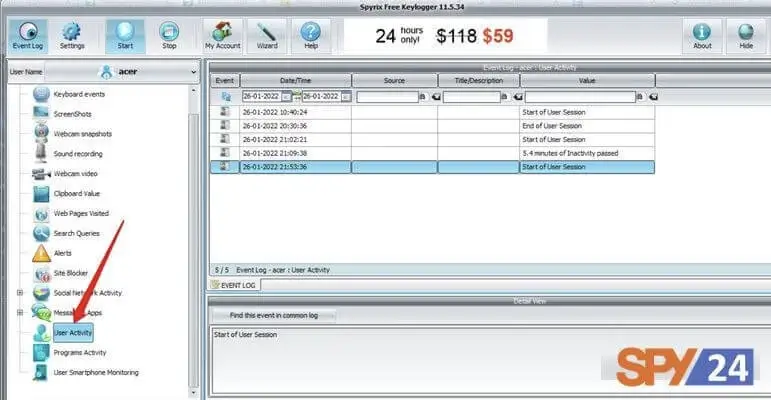Click sidebar scrollbar up arrow
771x400 pixels.
pos(193,91)
